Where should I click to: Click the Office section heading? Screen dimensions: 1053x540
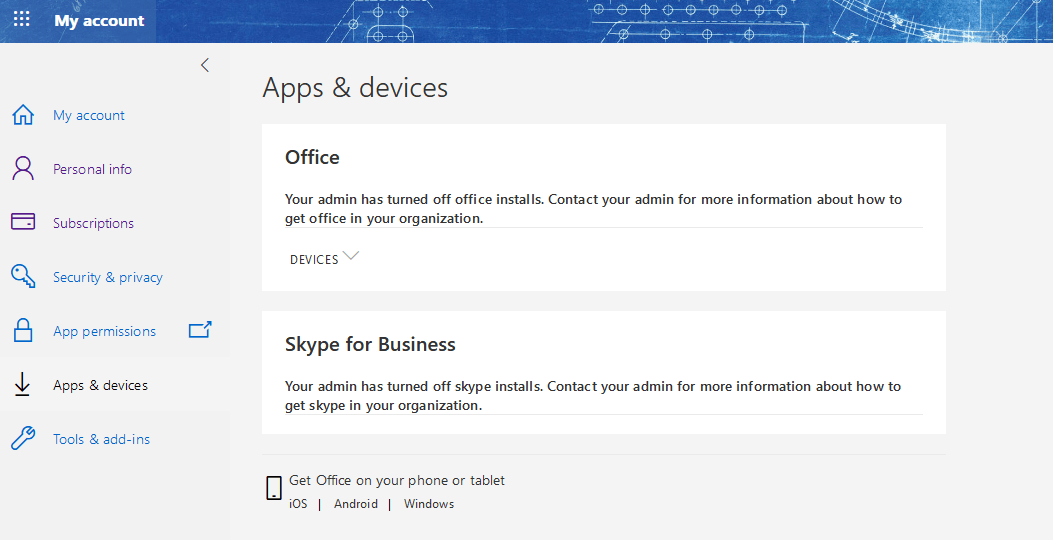pos(312,157)
